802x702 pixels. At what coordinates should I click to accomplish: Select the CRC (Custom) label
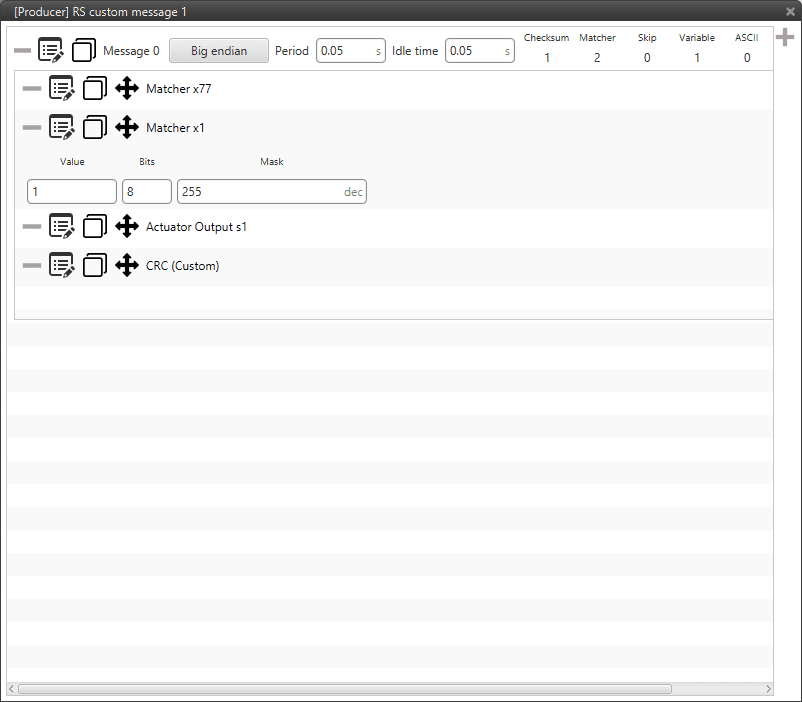[x=183, y=266]
